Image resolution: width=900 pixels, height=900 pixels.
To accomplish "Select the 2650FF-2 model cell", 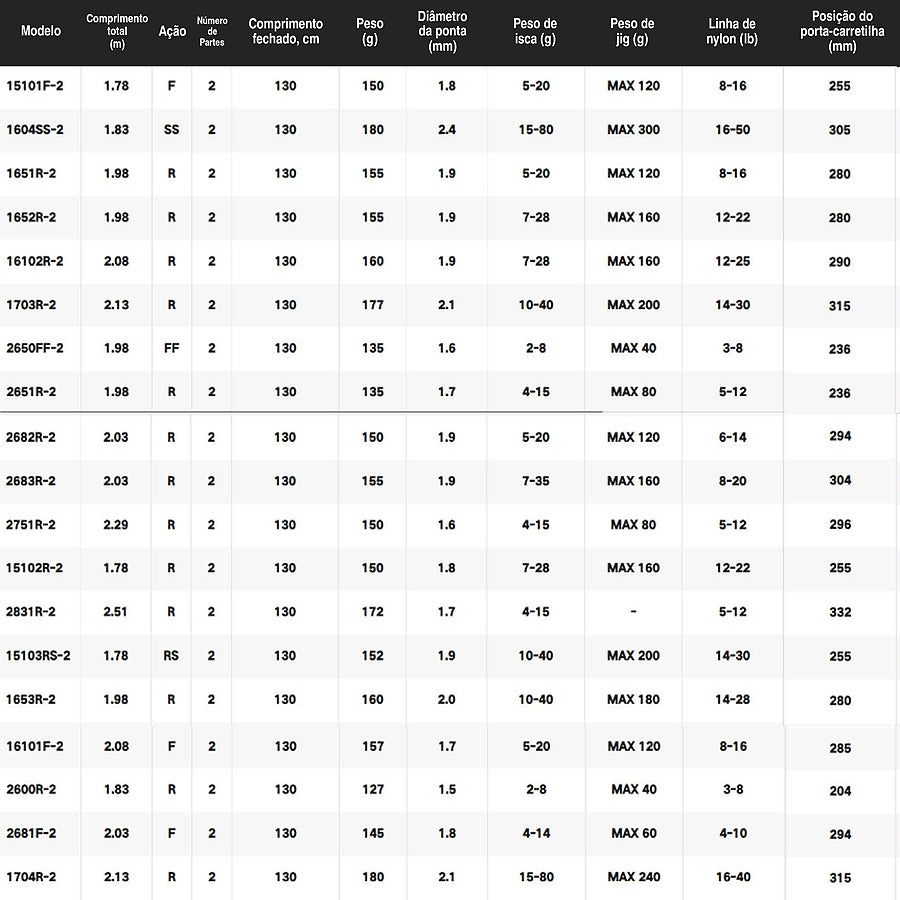I will pyautogui.click(x=35, y=348).
